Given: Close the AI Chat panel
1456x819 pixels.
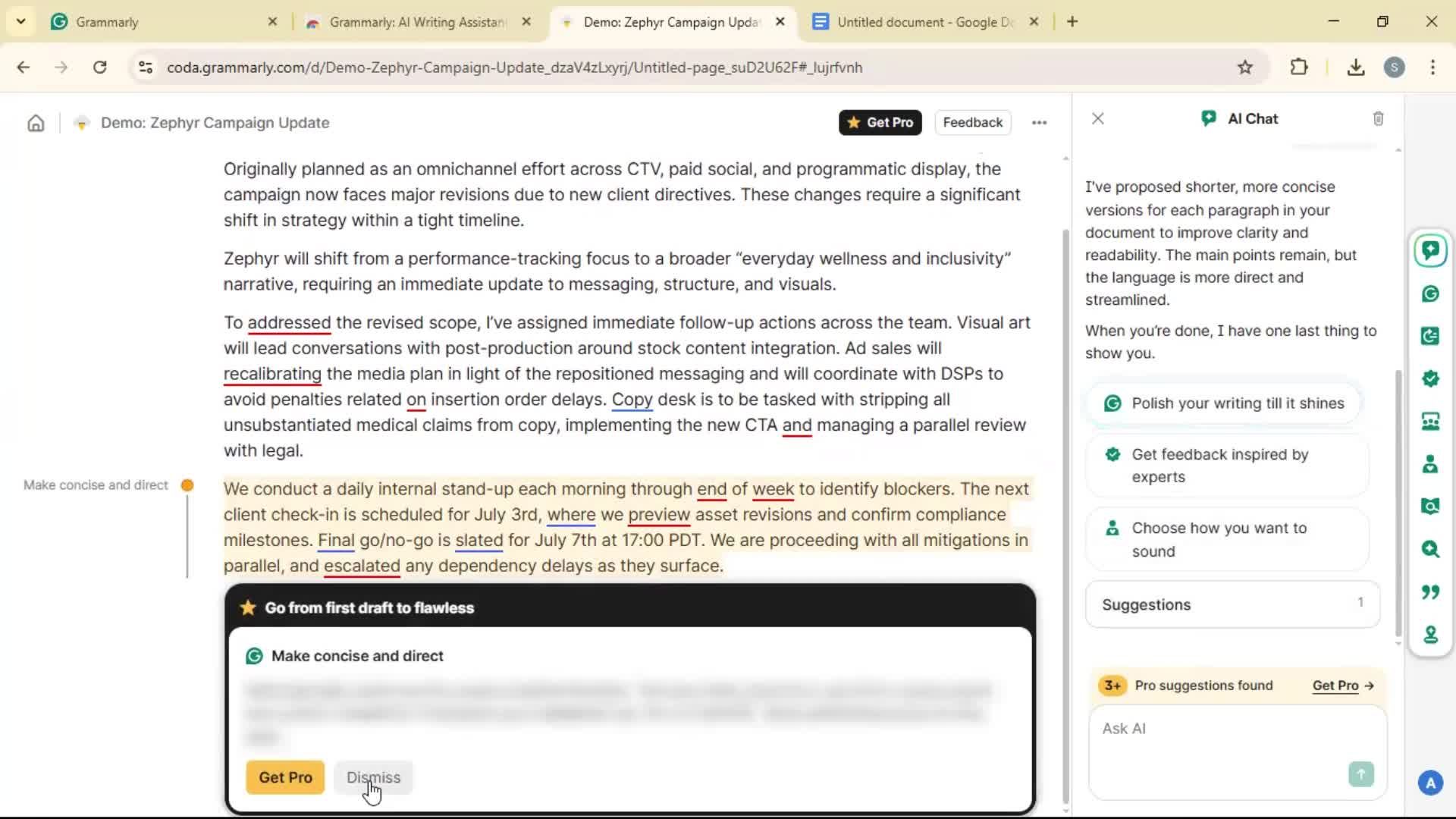Looking at the screenshot, I should point(1097,118).
